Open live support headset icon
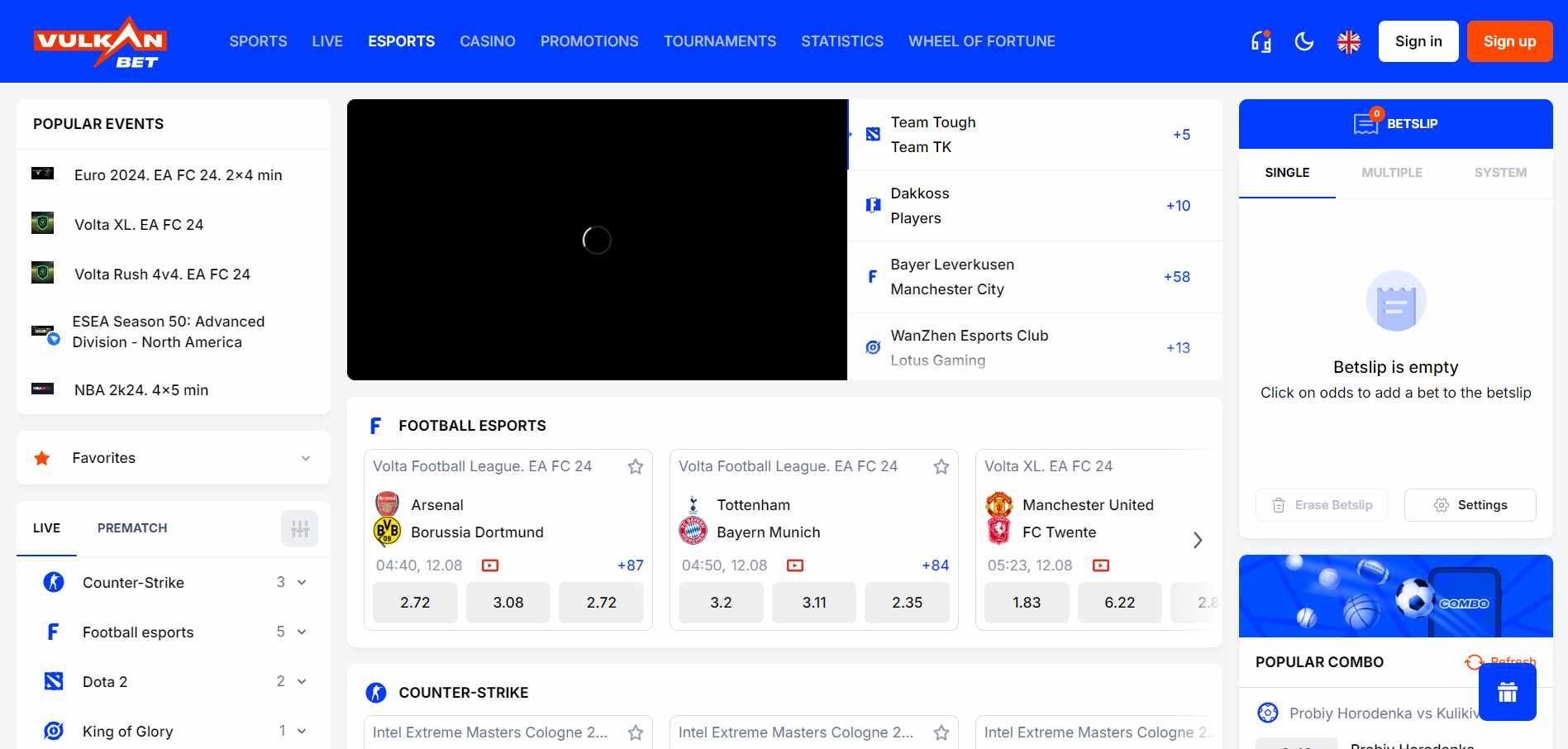 [1261, 41]
